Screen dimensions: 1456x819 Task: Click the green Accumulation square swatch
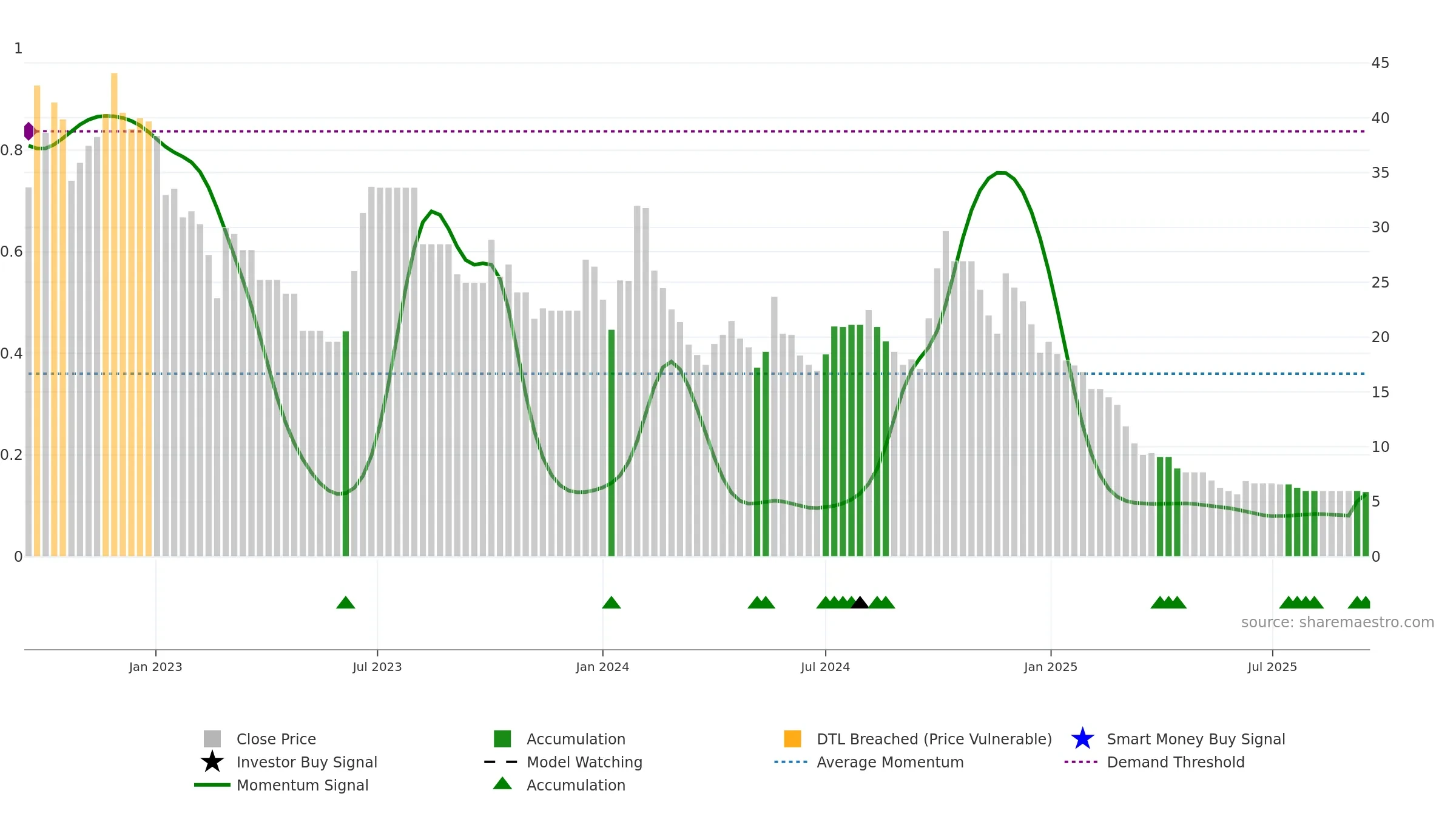pyautogui.click(x=502, y=739)
